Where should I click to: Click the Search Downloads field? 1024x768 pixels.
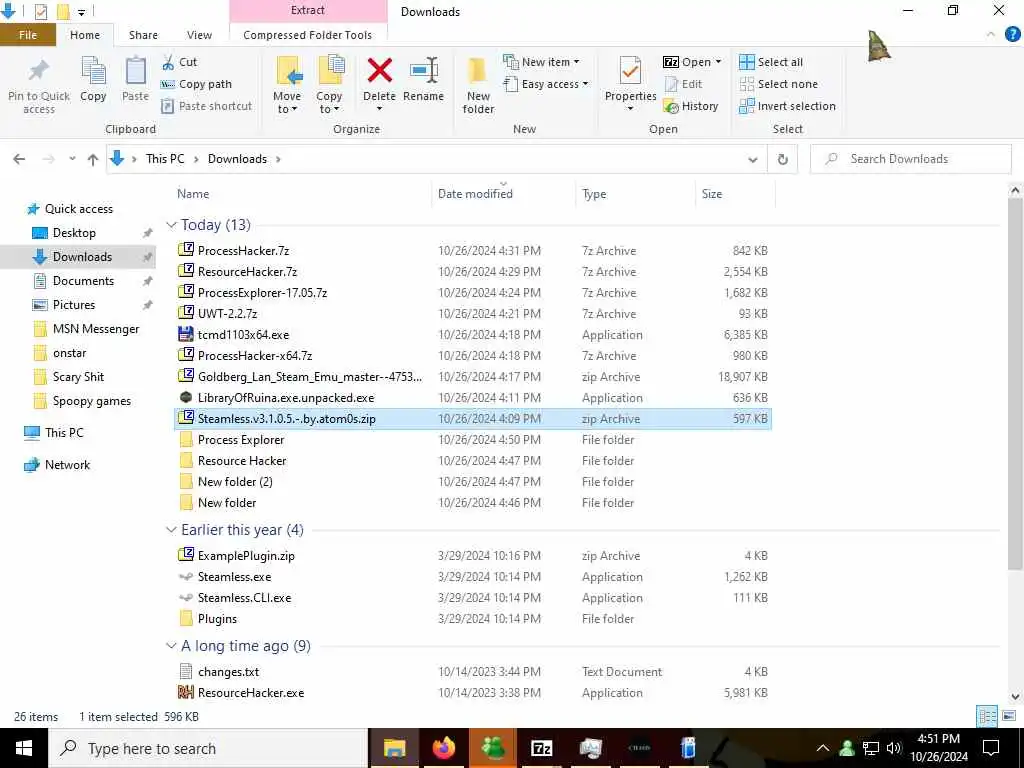[911, 159]
